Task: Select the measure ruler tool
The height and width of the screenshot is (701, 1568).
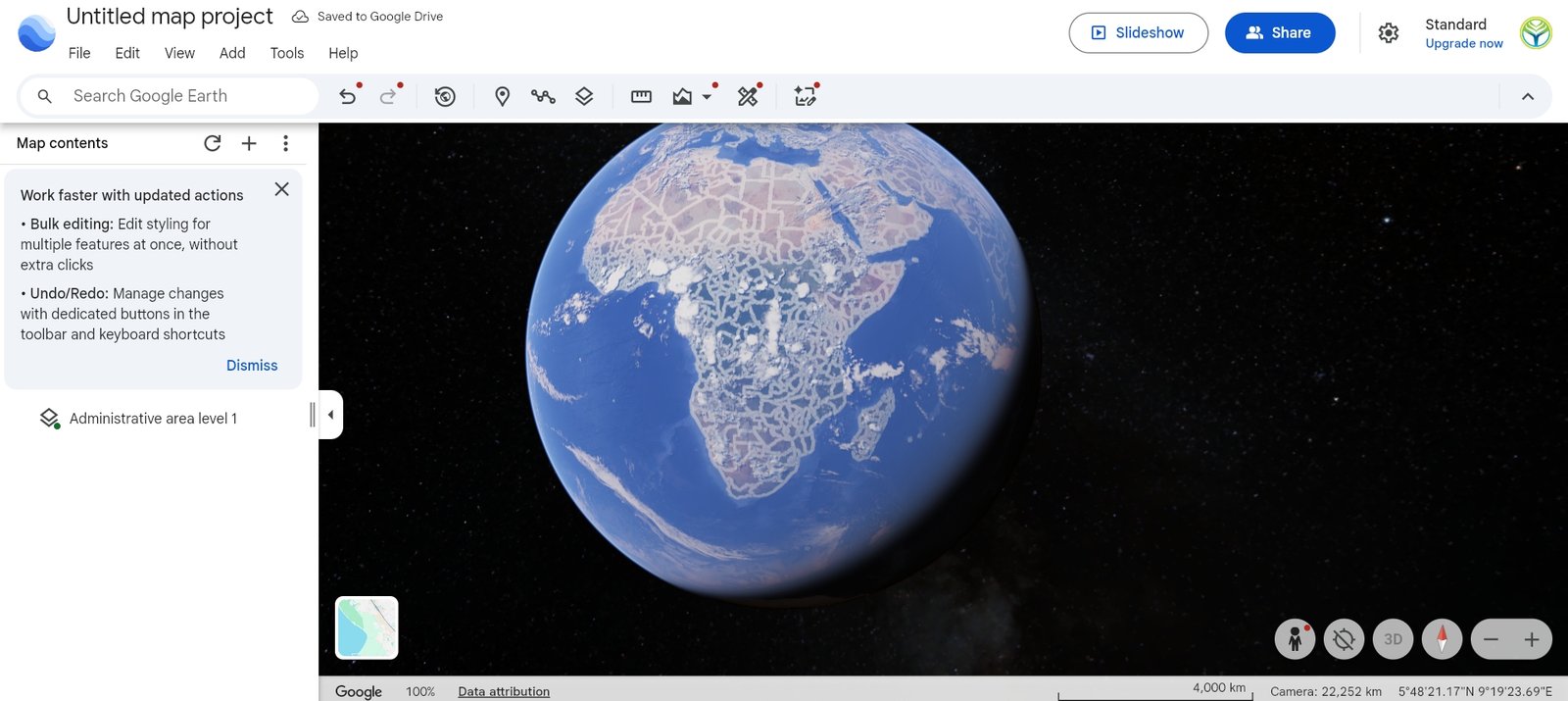Action: point(641,96)
